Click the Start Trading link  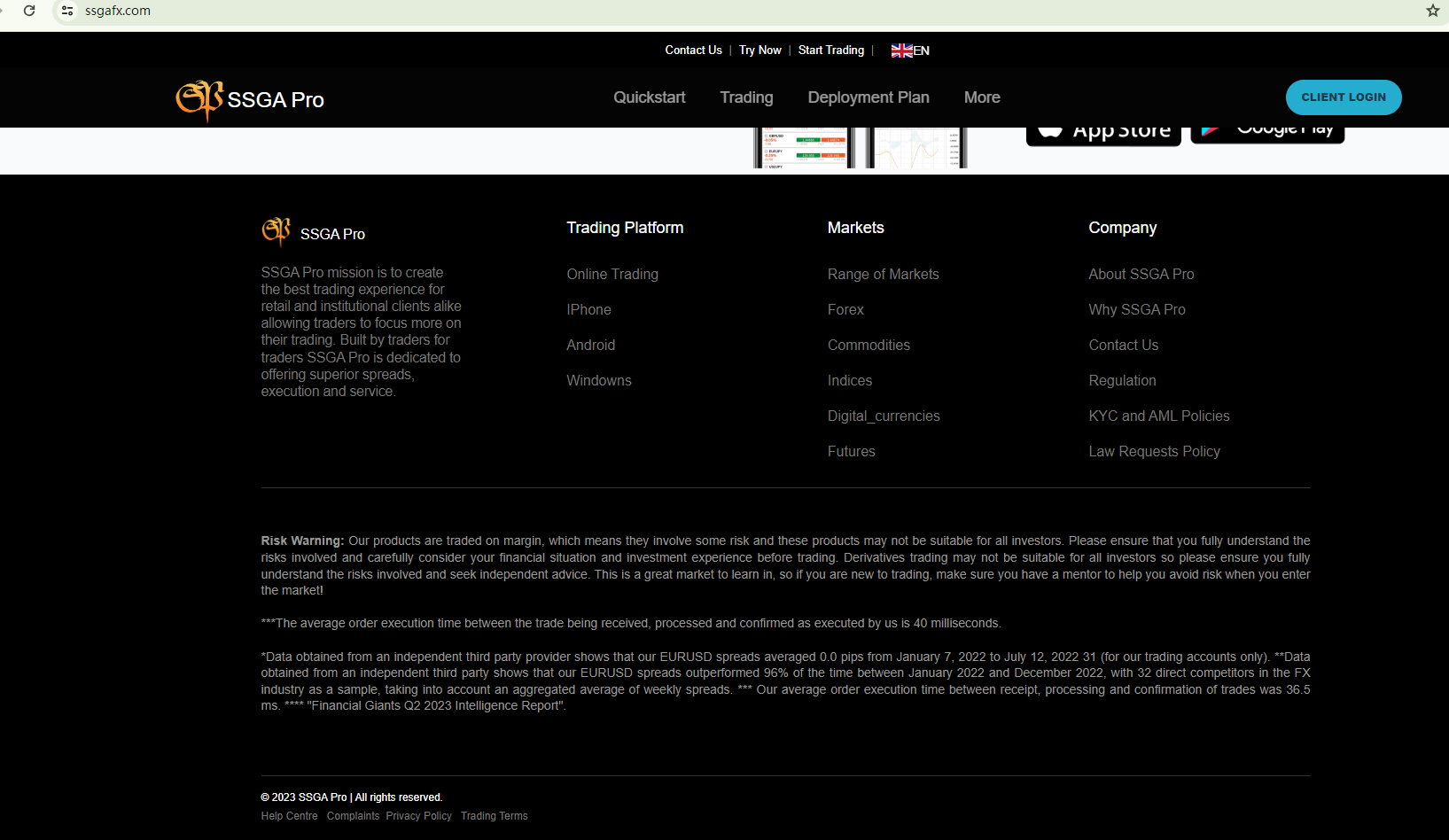pos(831,51)
